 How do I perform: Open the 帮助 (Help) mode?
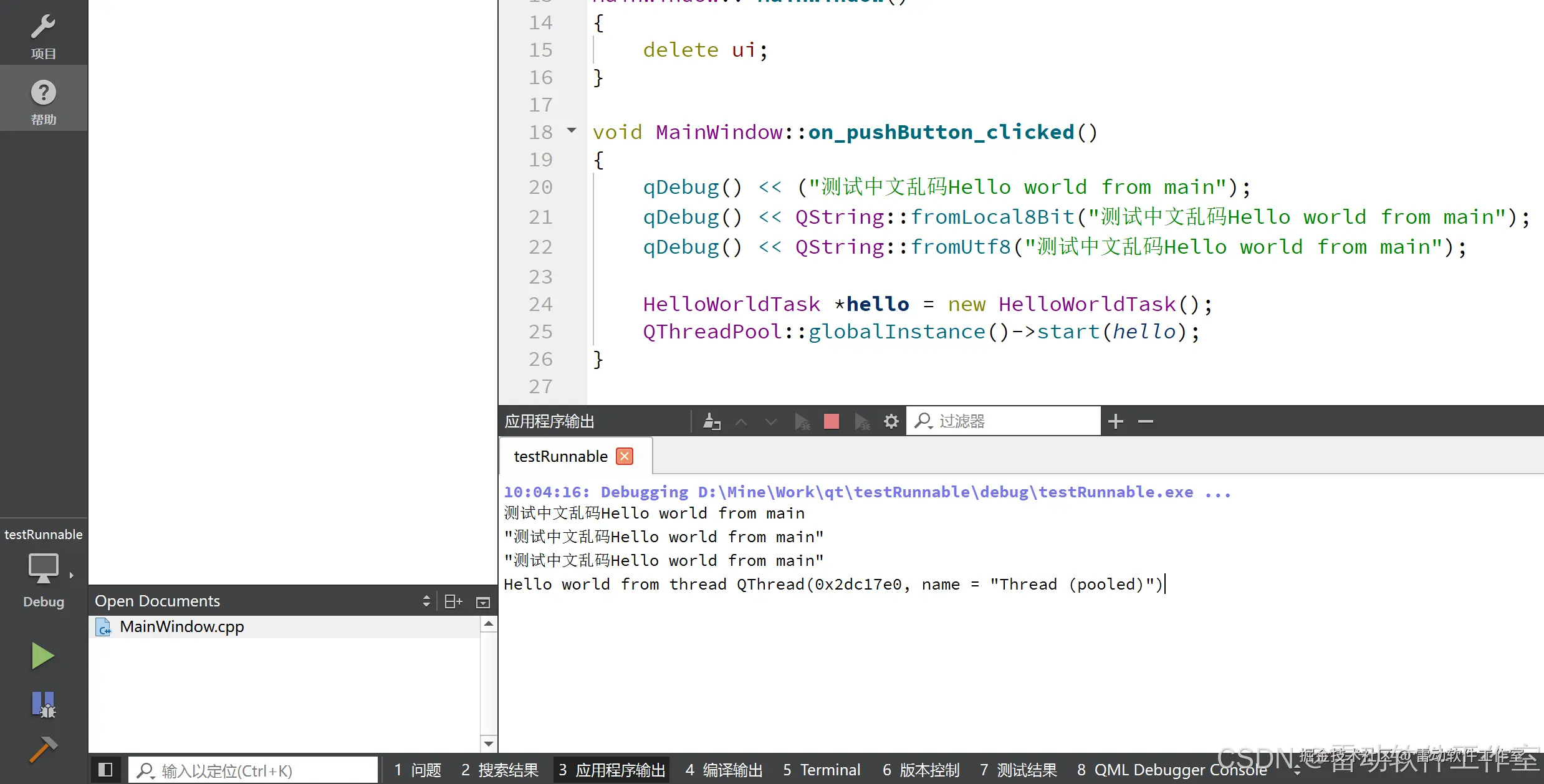pos(43,100)
